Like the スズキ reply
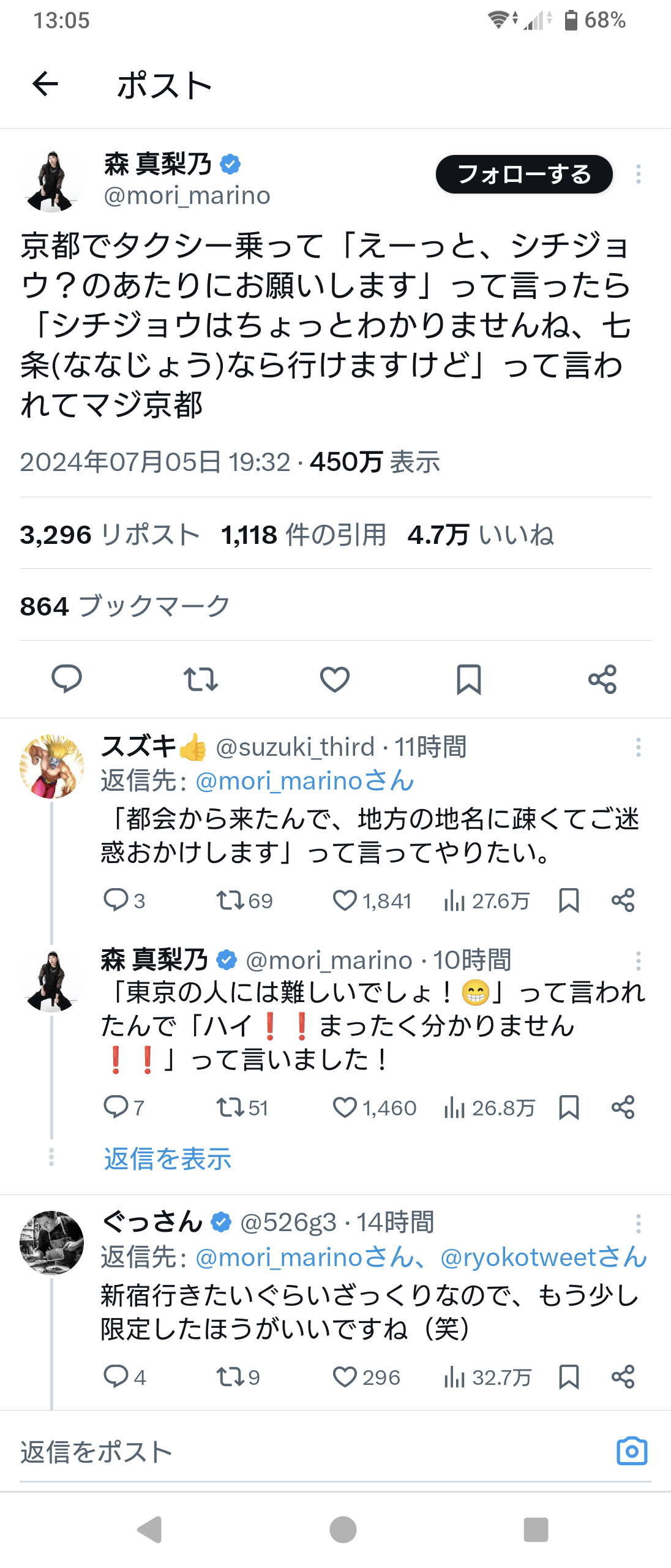This screenshot has width=671, height=1568. tap(345, 900)
